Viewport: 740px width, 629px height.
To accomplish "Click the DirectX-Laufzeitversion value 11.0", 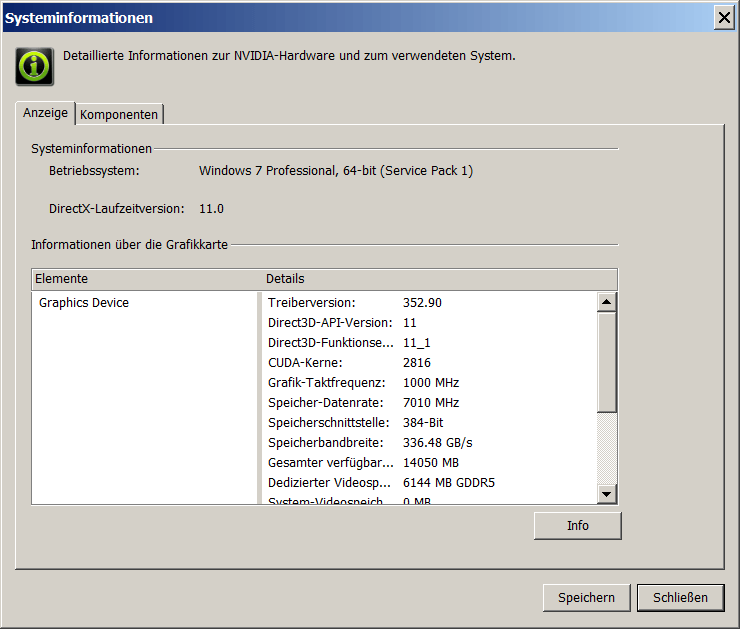I will click(211, 209).
